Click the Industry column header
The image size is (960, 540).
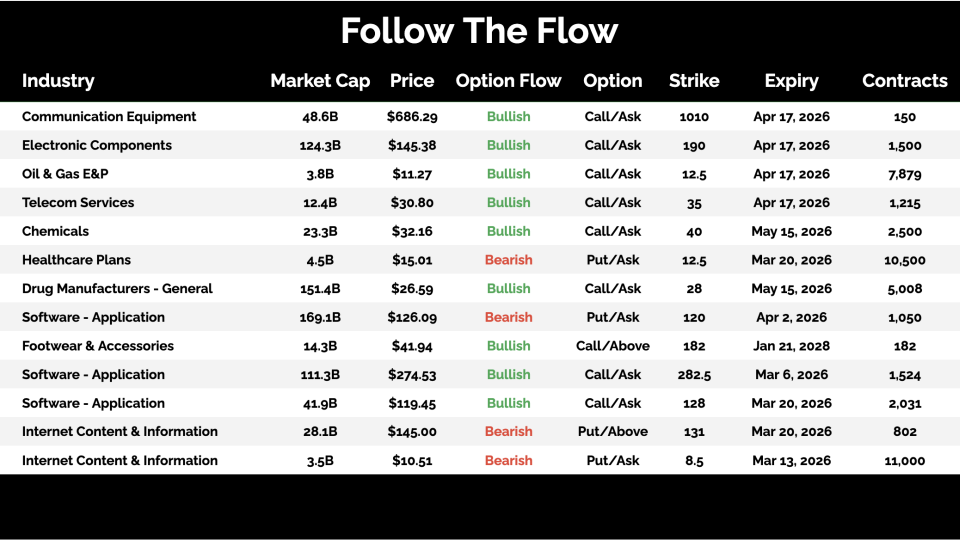(58, 81)
